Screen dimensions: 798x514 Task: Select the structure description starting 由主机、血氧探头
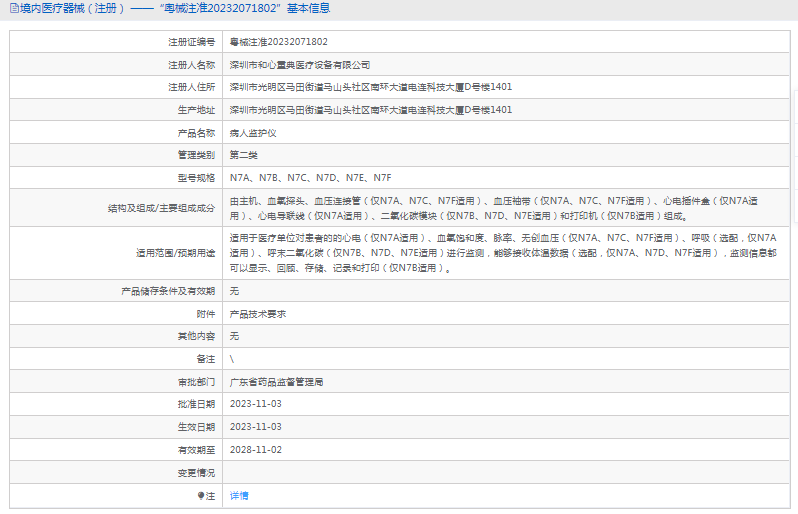(494, 209)
